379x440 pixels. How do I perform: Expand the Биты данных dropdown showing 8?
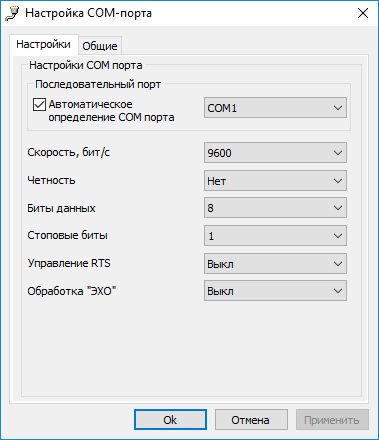(x=275, y=208)
